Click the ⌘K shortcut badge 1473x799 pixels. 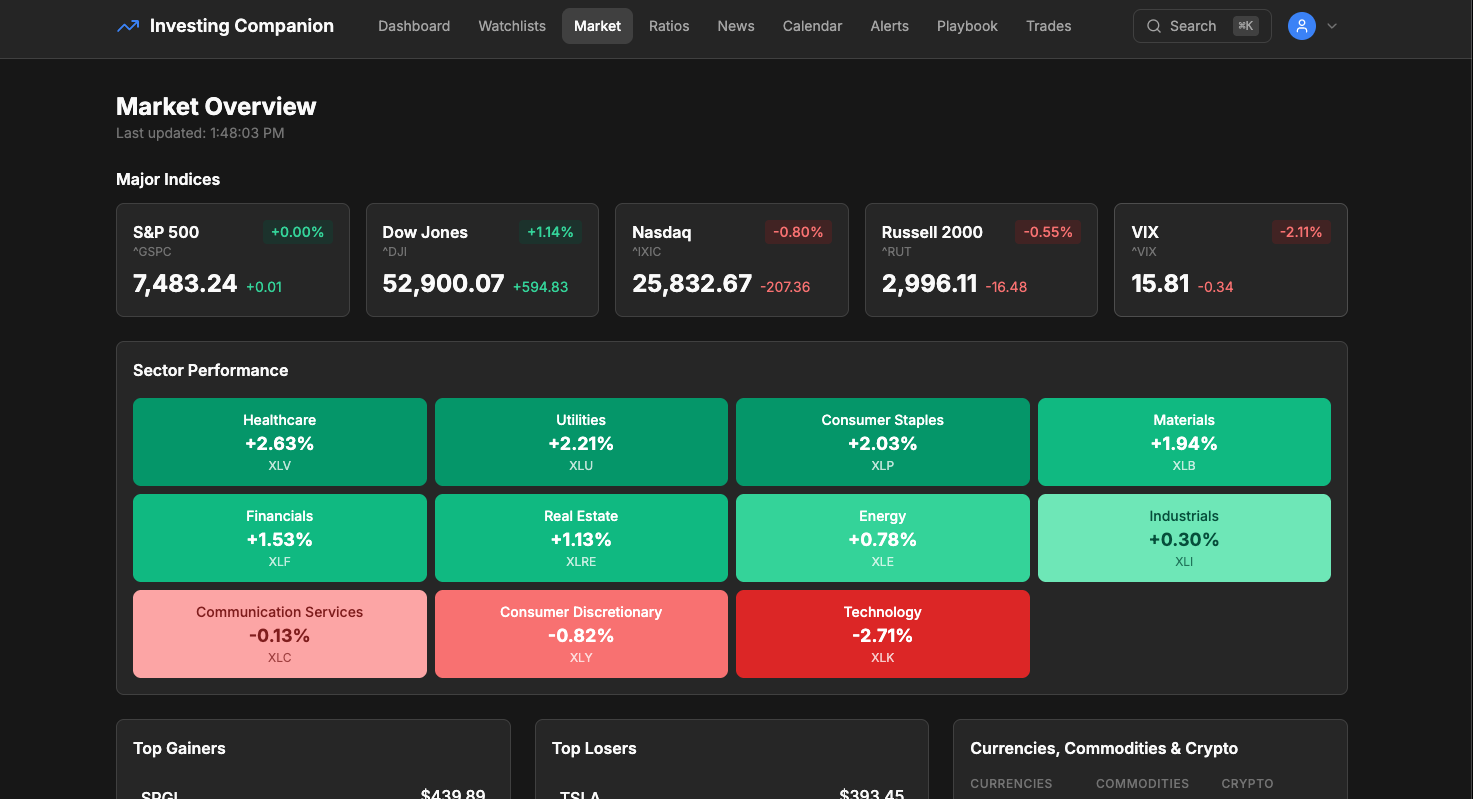(1245, 26)
